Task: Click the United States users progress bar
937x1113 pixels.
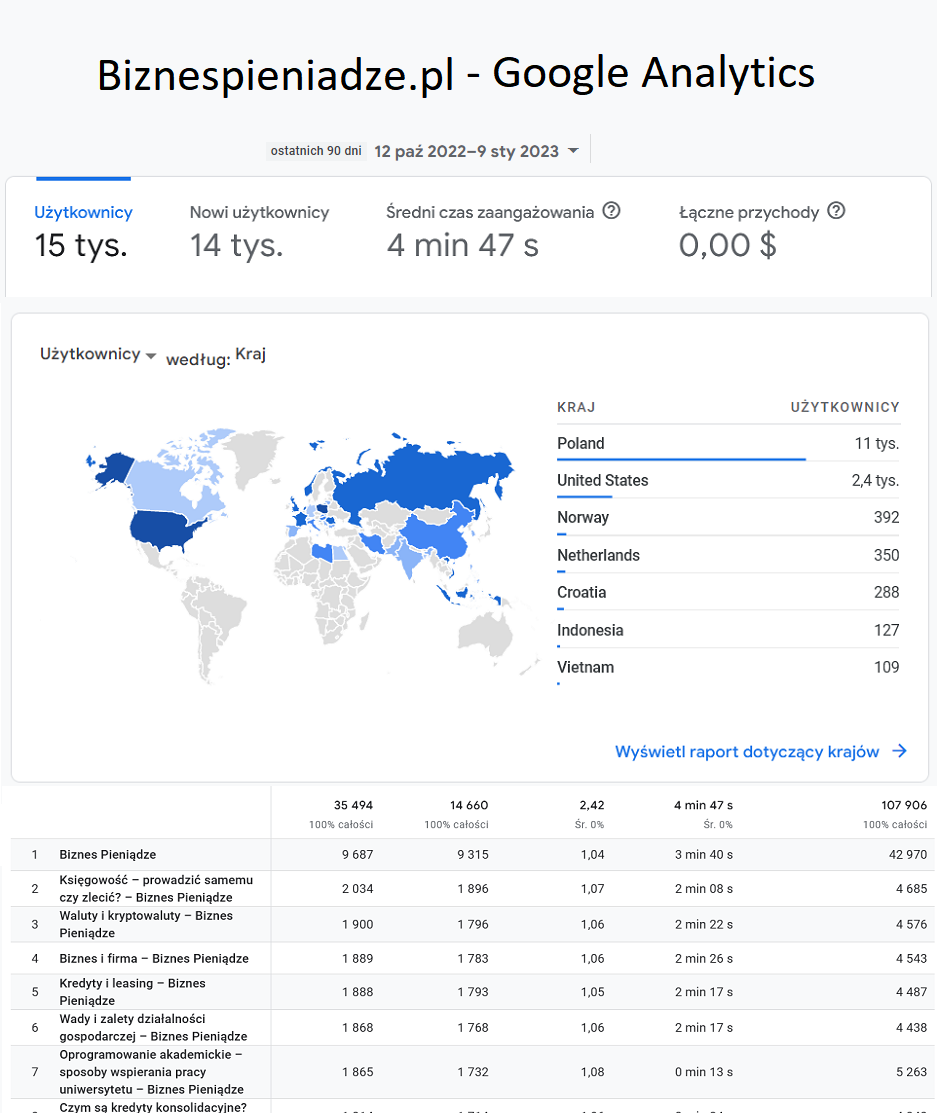Action: point(584,496)
